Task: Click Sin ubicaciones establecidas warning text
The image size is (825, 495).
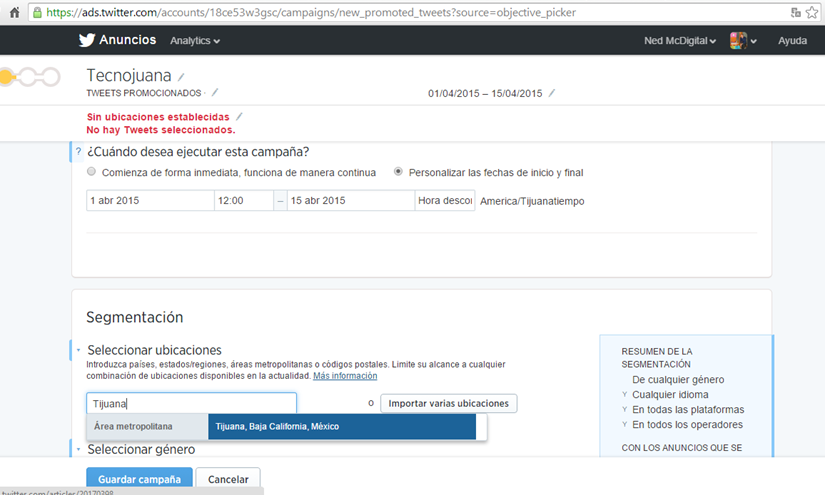Action: [x=158, y=117]
